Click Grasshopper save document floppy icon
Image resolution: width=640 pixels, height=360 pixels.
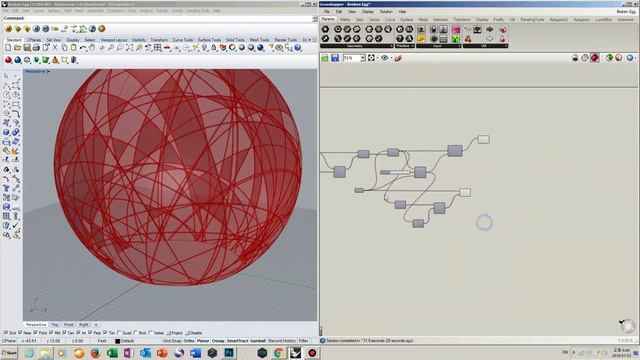tap(335, 58)
